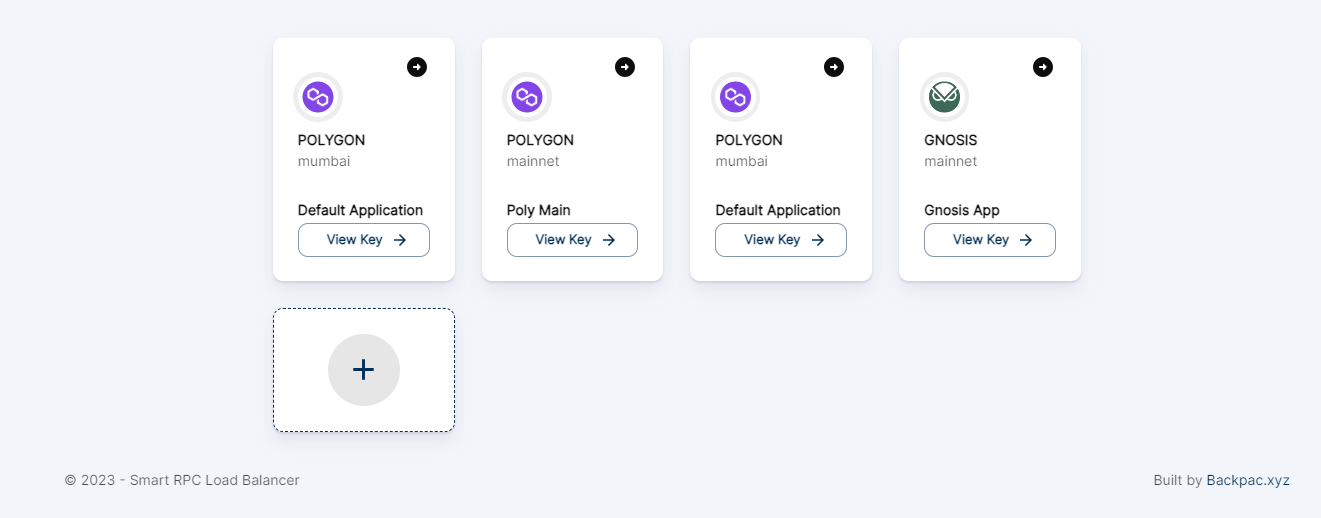Open the arrow icon on Gnosis App card
The width and height of the screenshot is (1321, 518).
pyautogui.click(x=1043, y=67)
